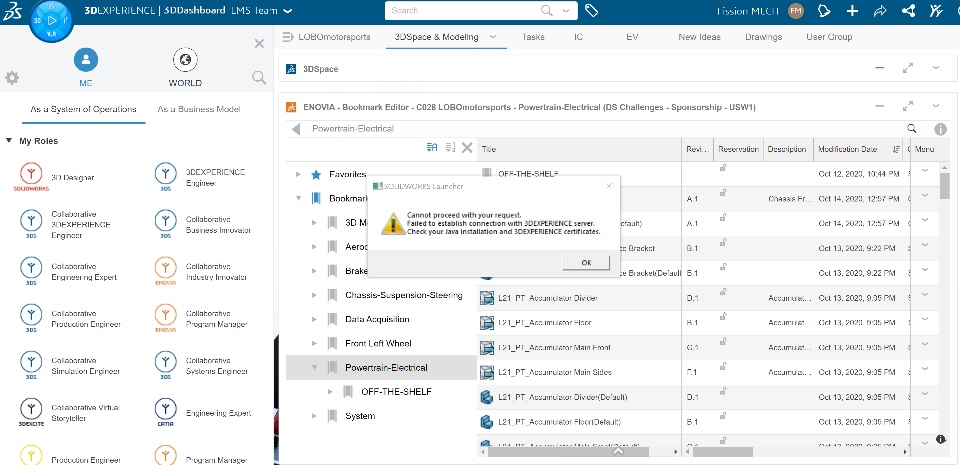Viewport: 960px width, 465px height.
Task: Open Collaborative Virtual Storyteller 3DEXCITE role
Action: coord(31,412)
